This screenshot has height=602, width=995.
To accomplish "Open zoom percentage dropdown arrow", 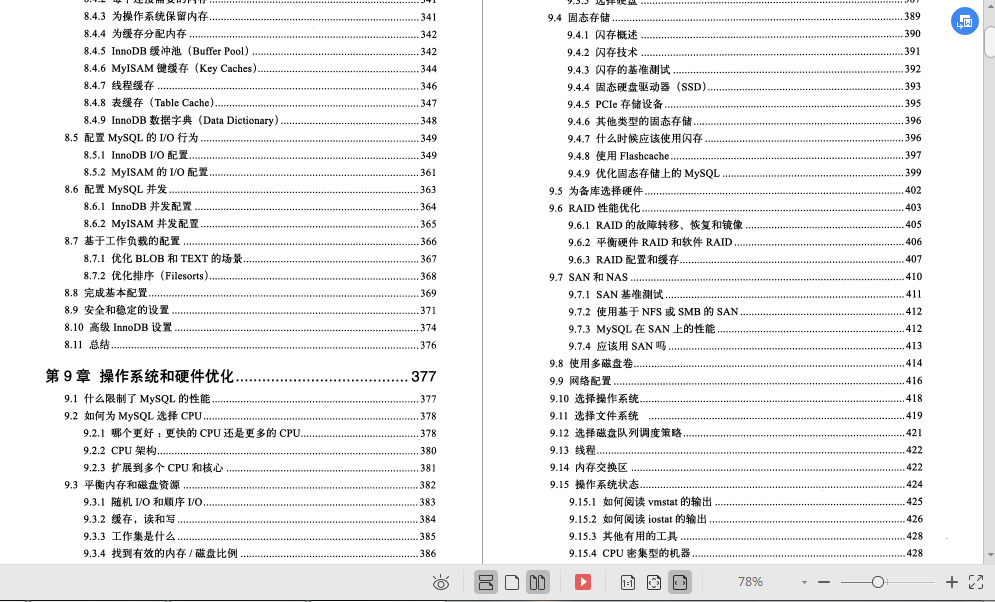I will (x=804, y=582).
